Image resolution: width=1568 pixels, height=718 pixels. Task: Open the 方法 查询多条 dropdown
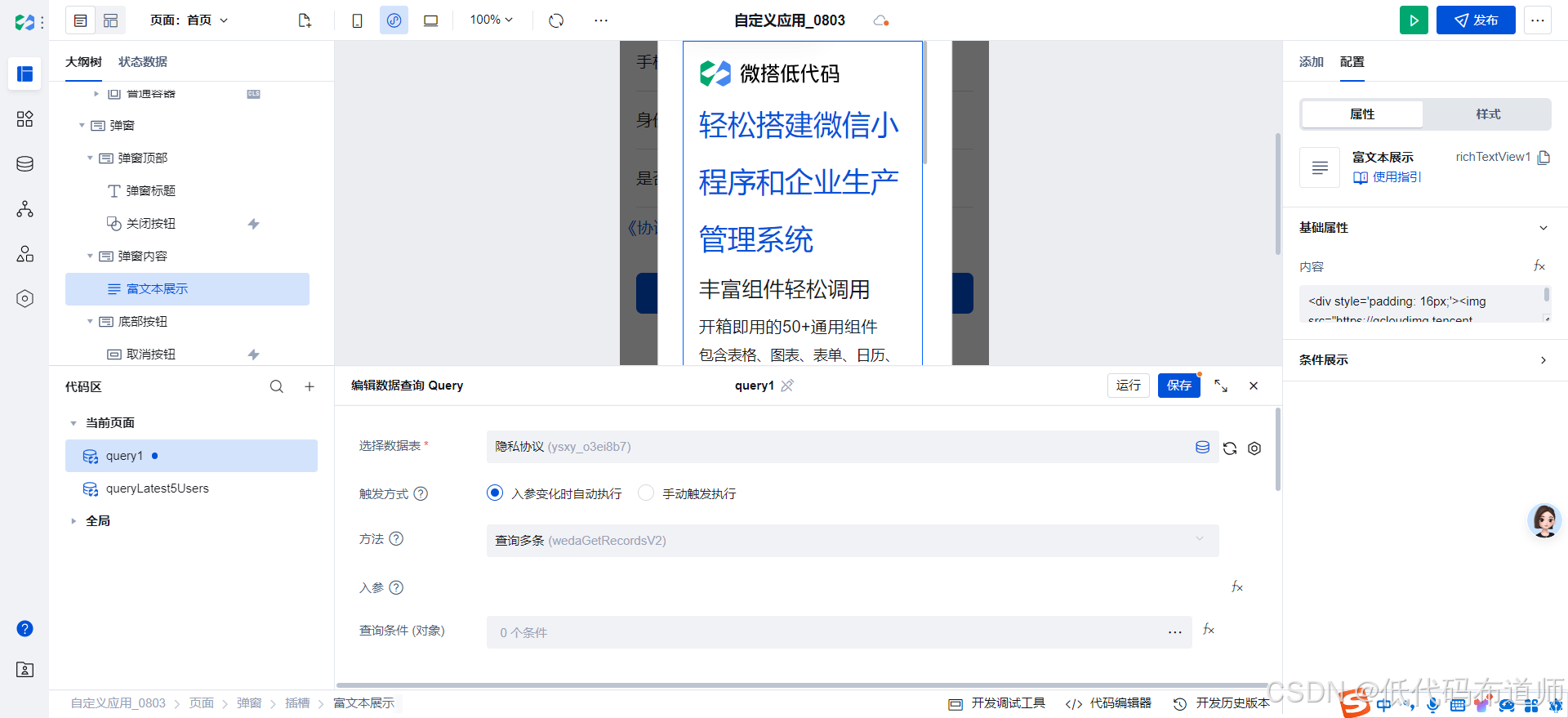(x=853, y=541)
